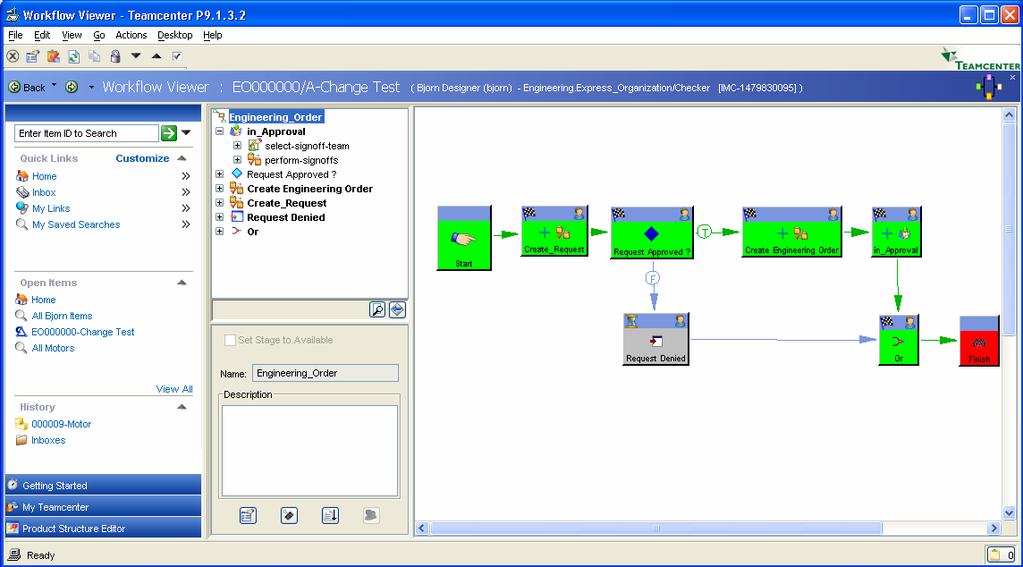Screen dimensions: 1023x567
Task: Expand the Request Approved ? tree node
Action: click(x=220, y=174)
